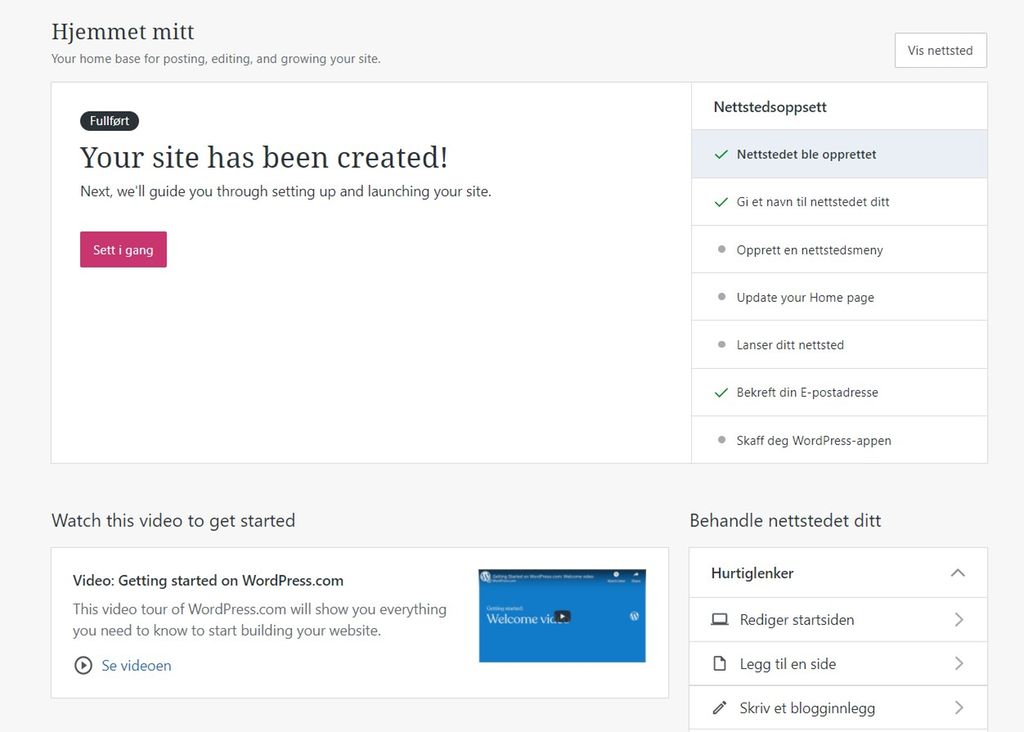Select the monitor icon beside Rediger startsiden
The height and width of the screenshot is (732, 1024).
pos(719,620)
